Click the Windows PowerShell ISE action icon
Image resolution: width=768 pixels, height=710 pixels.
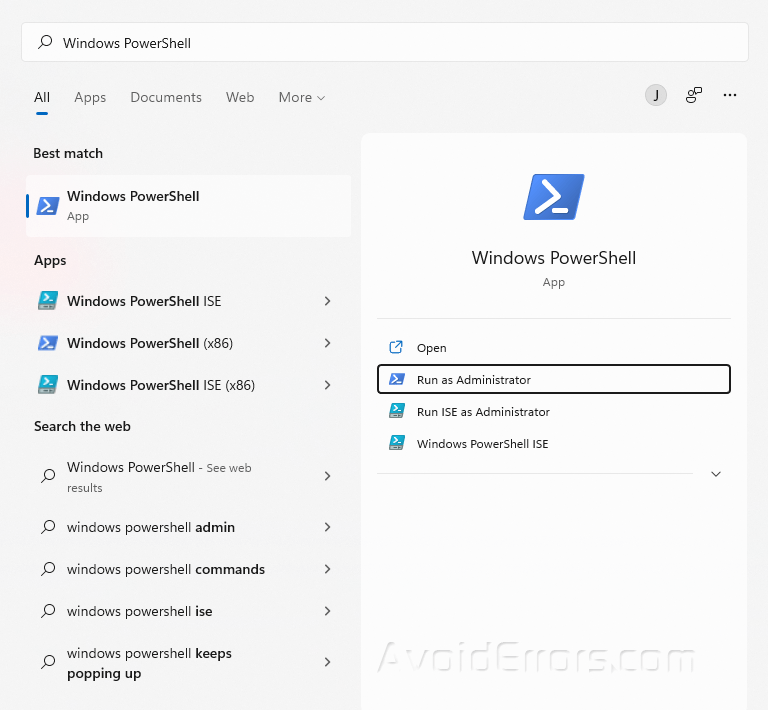coord(397,443)
